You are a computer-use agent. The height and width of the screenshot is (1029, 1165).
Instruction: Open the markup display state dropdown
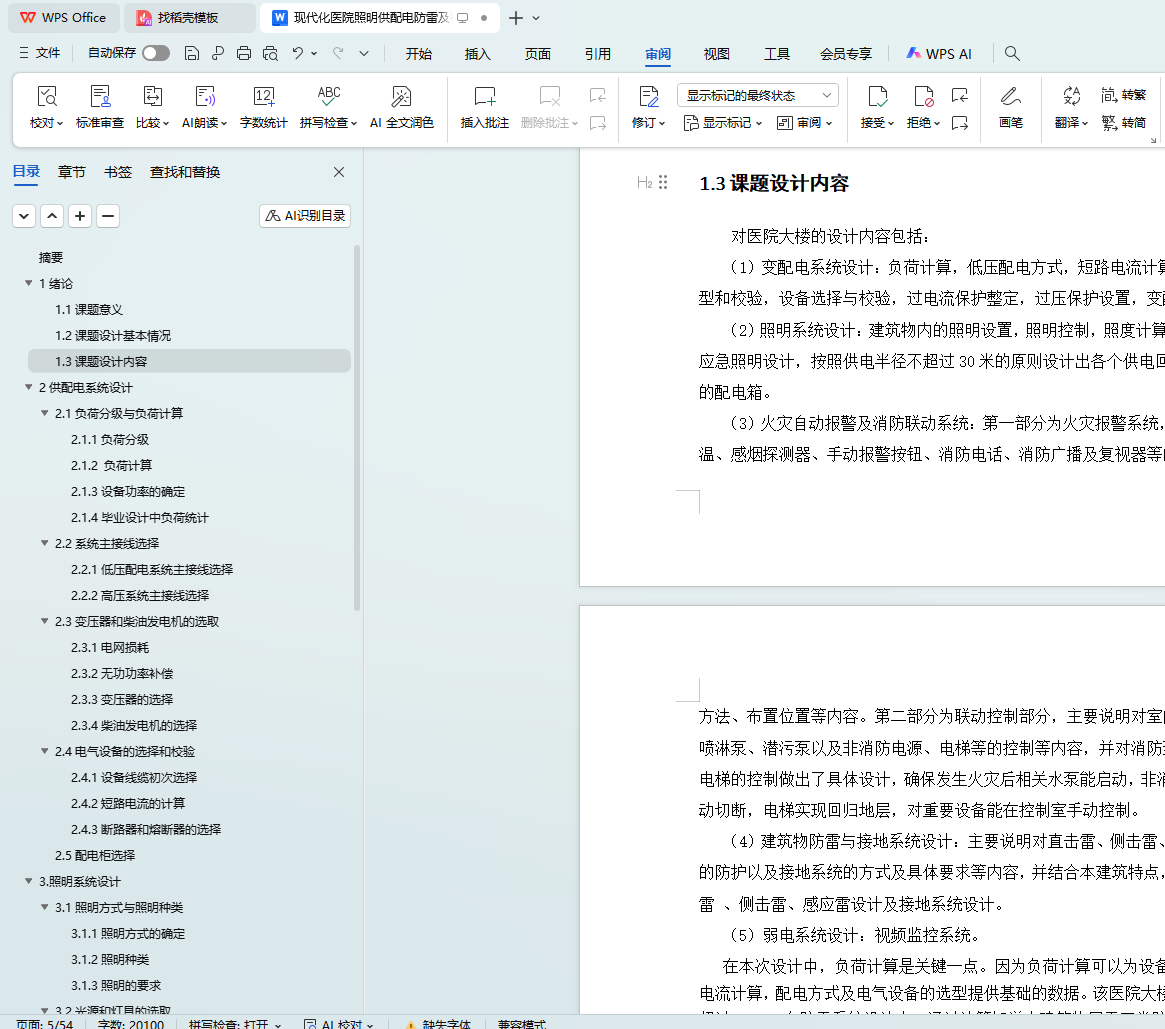pyautogui.click(x=757, y=95)
